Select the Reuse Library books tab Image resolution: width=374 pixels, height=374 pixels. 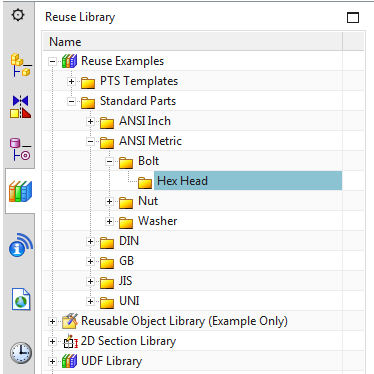pyautogui.click(x=21, y=192)
